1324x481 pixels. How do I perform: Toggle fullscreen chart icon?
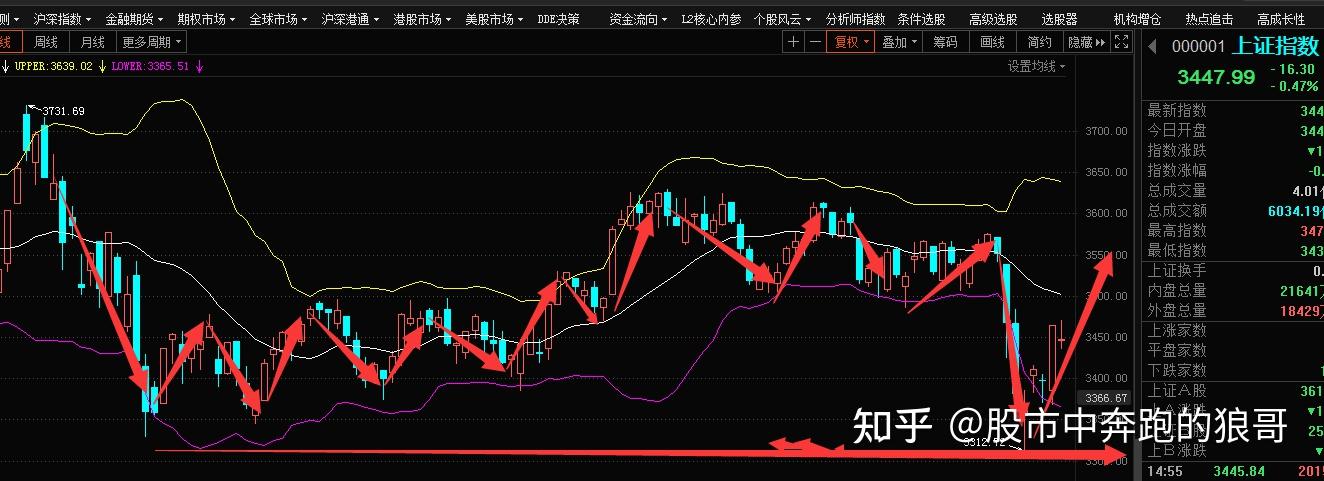click(x=1122, y=42)
